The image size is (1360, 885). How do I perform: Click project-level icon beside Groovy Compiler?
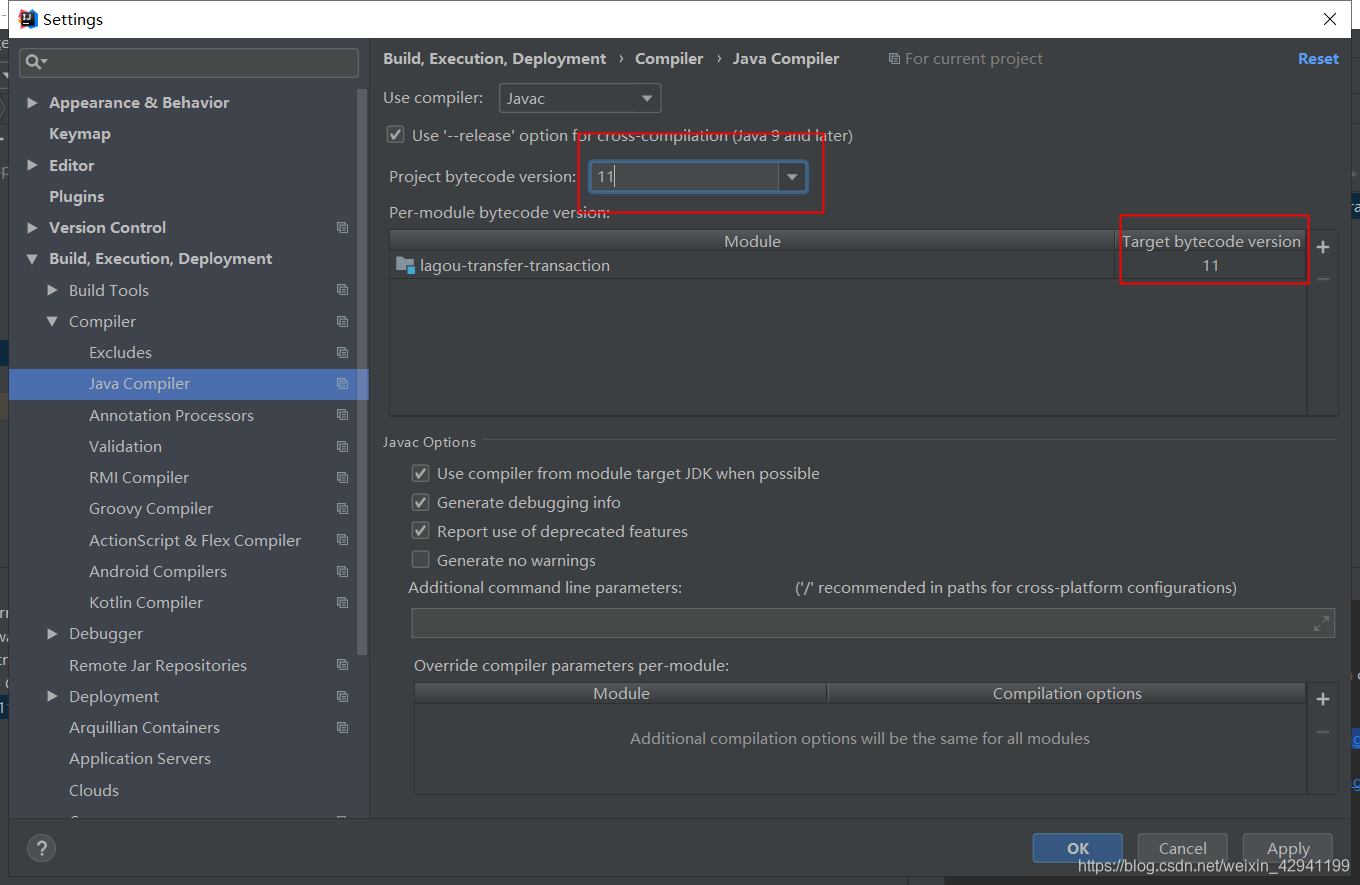pos(343,508)
